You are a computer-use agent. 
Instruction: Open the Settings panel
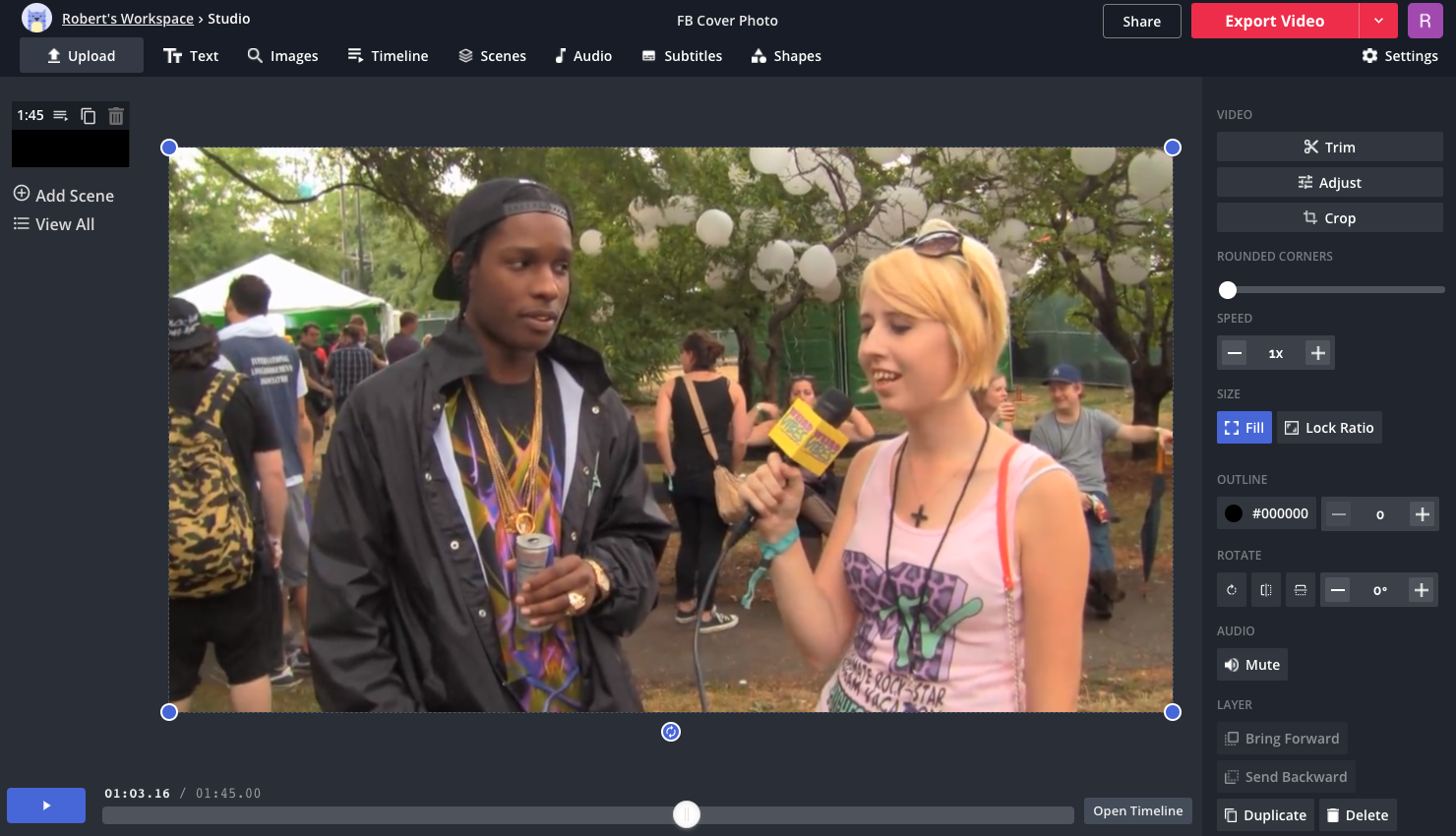tap(1400, 56)
